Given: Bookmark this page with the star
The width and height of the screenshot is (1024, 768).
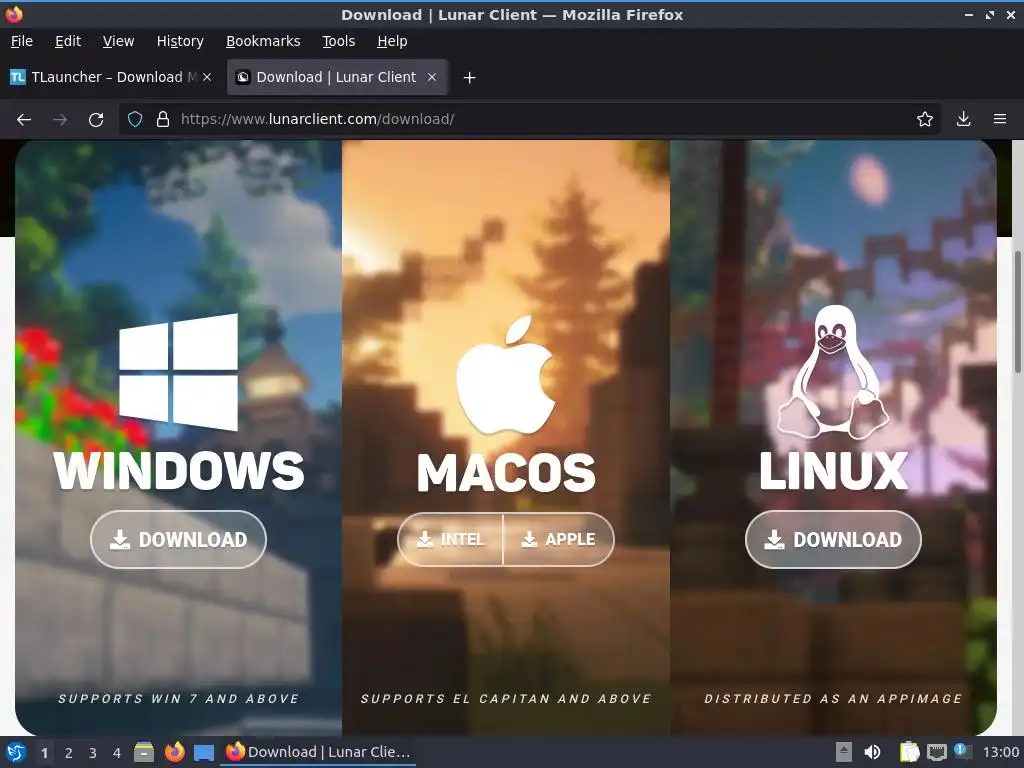Looking at the screenshot, I should click(924, 120).
